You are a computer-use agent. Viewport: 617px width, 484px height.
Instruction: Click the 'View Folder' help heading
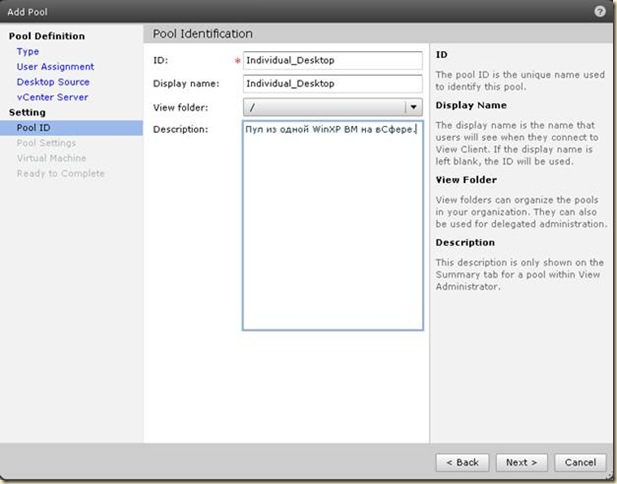pyautogui.click(x=466, y=180)
